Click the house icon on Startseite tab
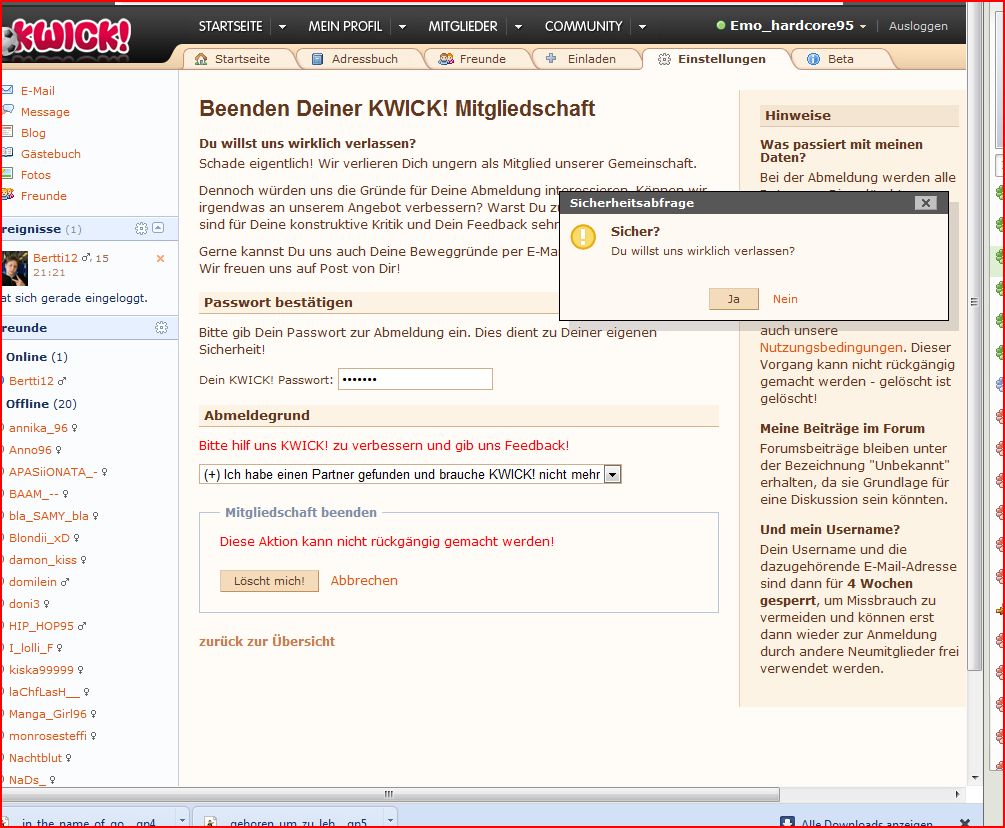 201,59
